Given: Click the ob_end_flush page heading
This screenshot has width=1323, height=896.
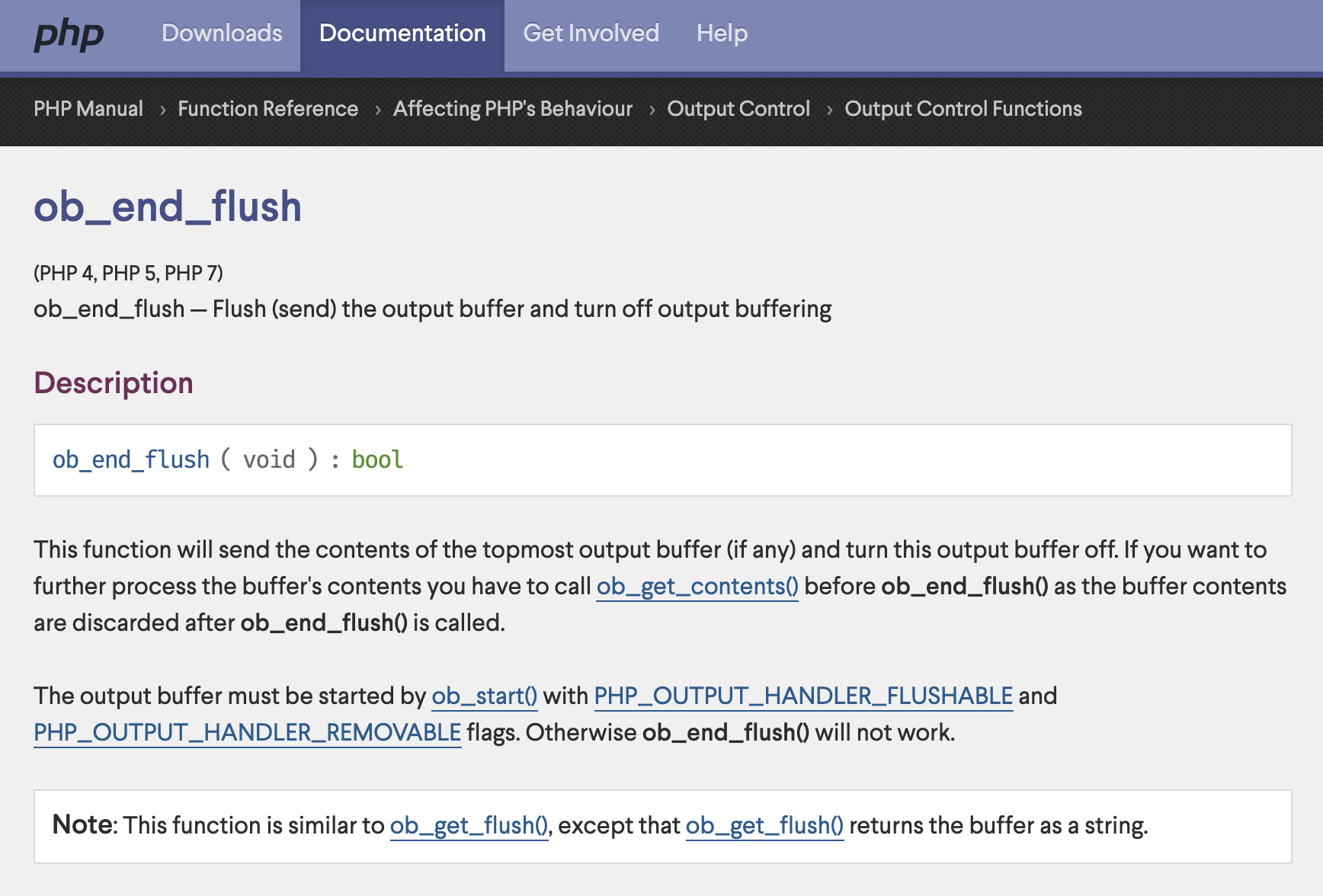Looking at the screenshot, I should (168, 207).
